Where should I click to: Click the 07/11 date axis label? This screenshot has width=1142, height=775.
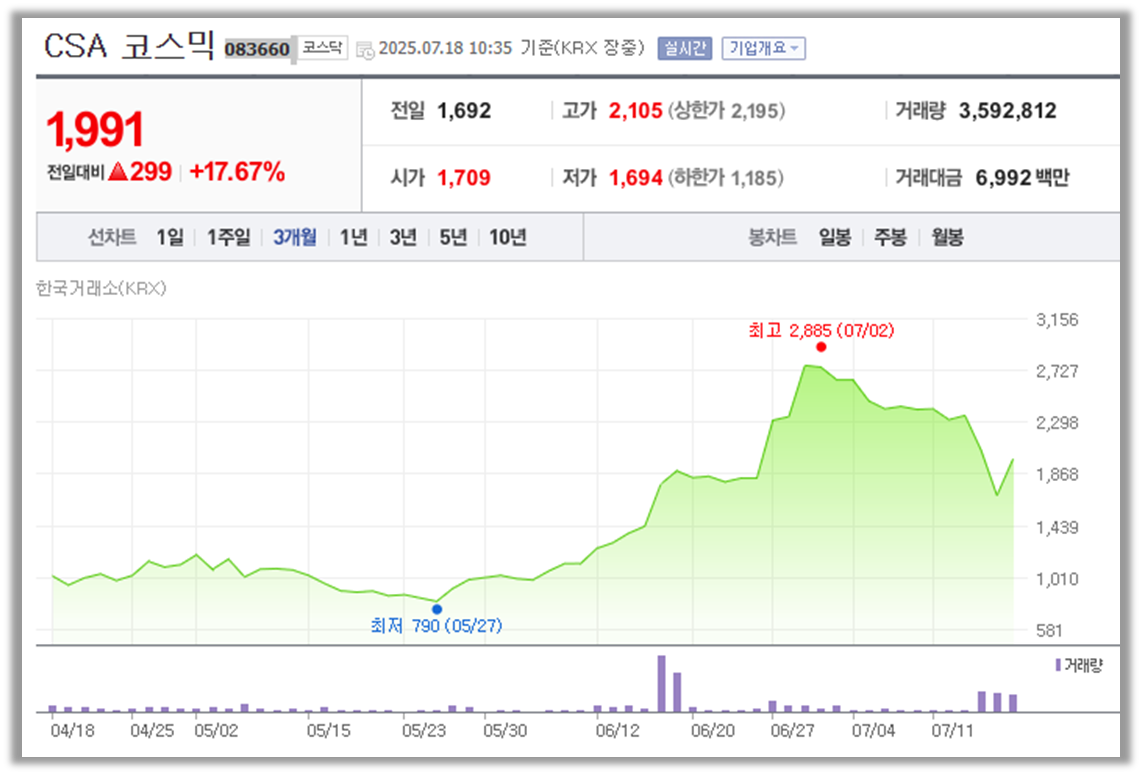pos(953,731)
